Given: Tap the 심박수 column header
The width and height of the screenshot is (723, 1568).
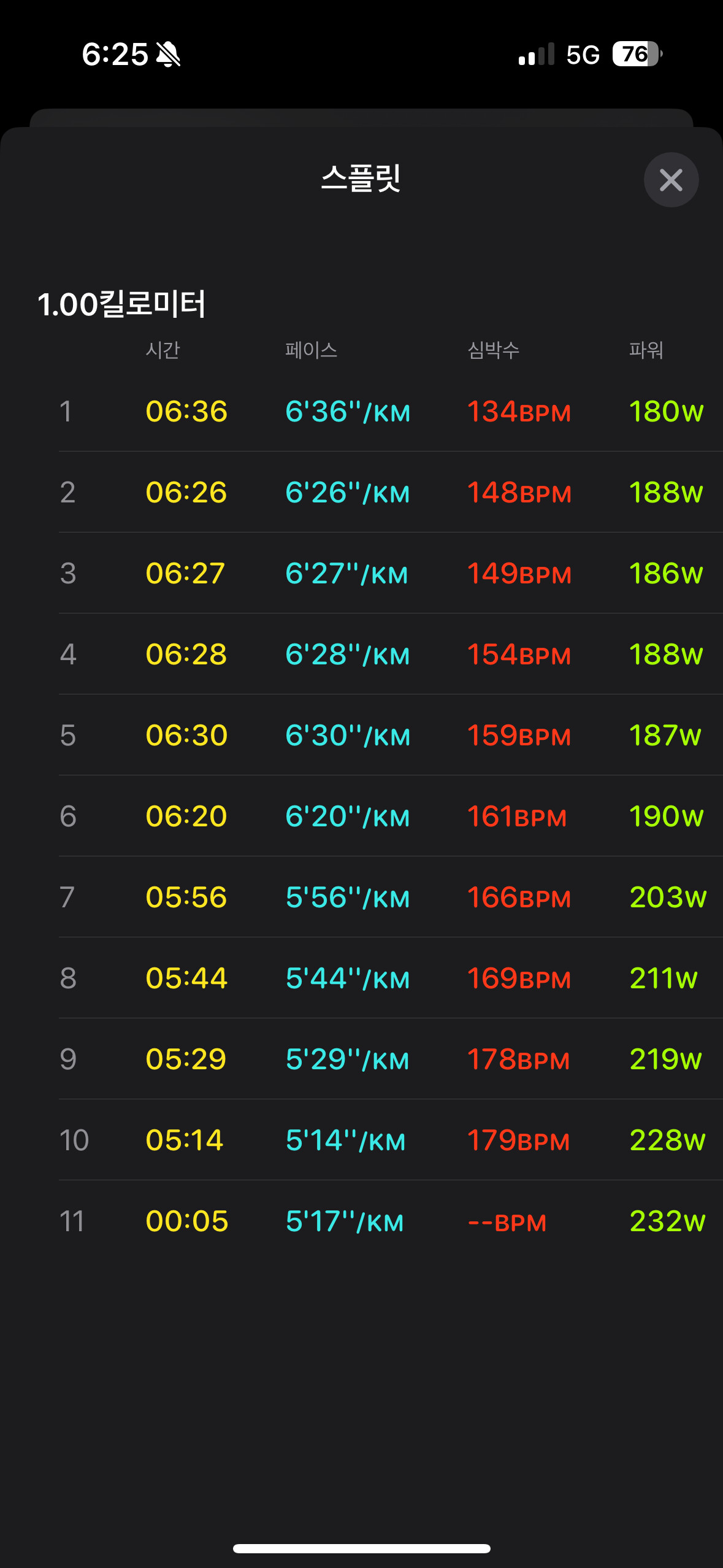Looking at the screenshot, I should point(494,350).
